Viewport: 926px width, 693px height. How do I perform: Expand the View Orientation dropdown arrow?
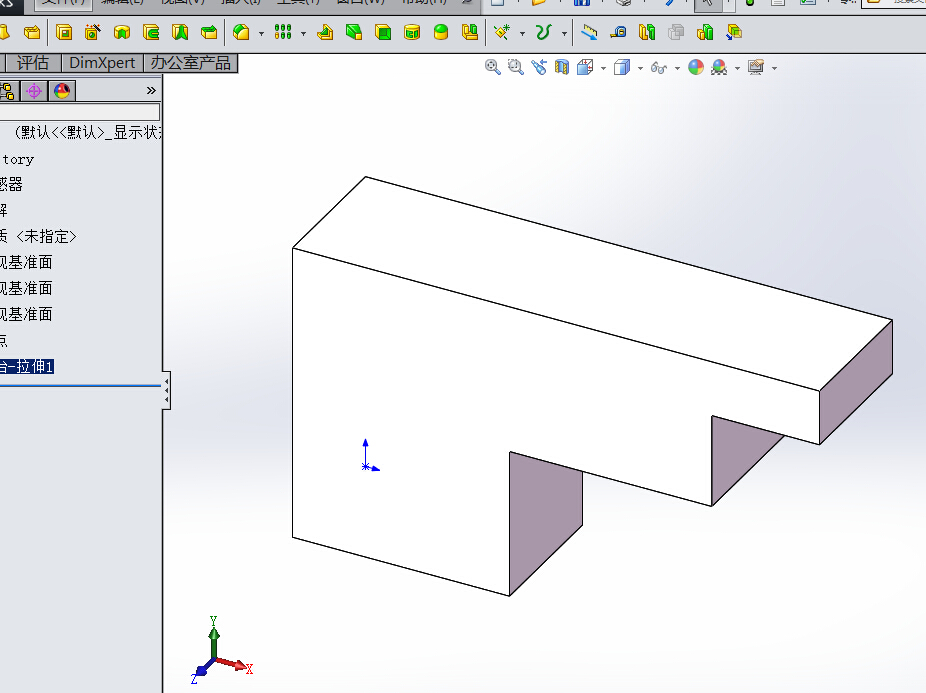pyautogui.click(x=603, y=69)
